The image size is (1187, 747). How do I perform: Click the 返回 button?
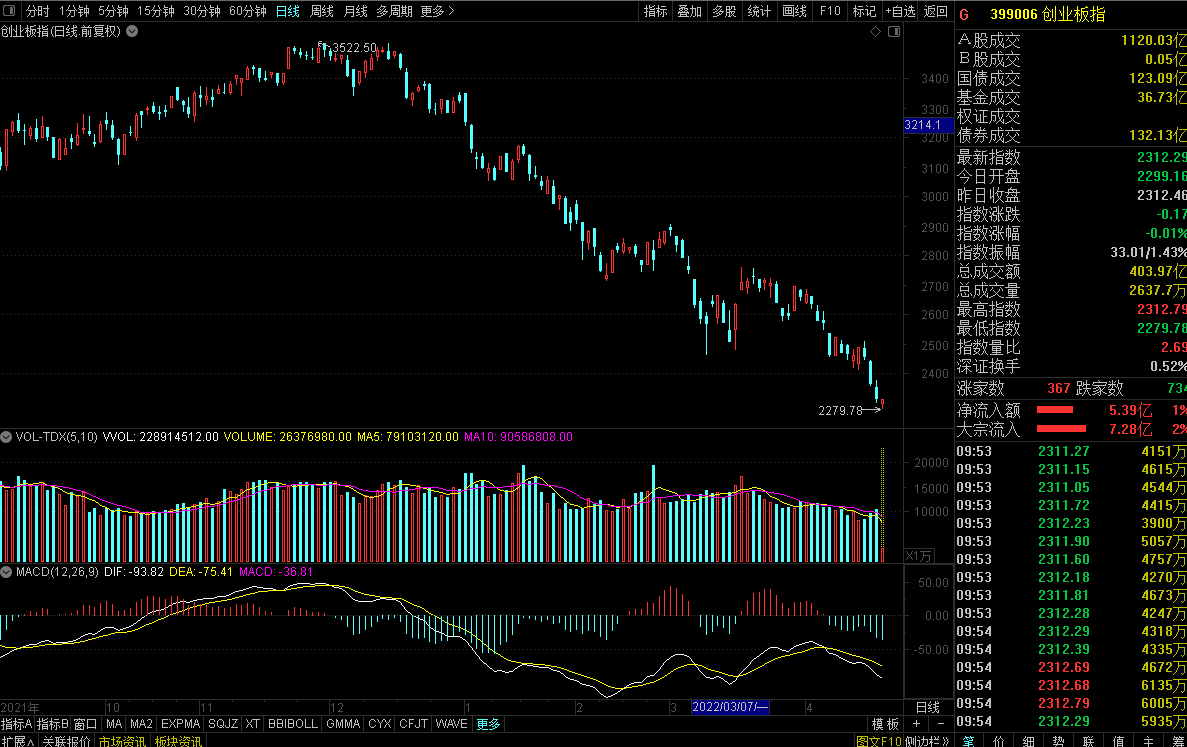pyautogui.click(x=935, y=11)
